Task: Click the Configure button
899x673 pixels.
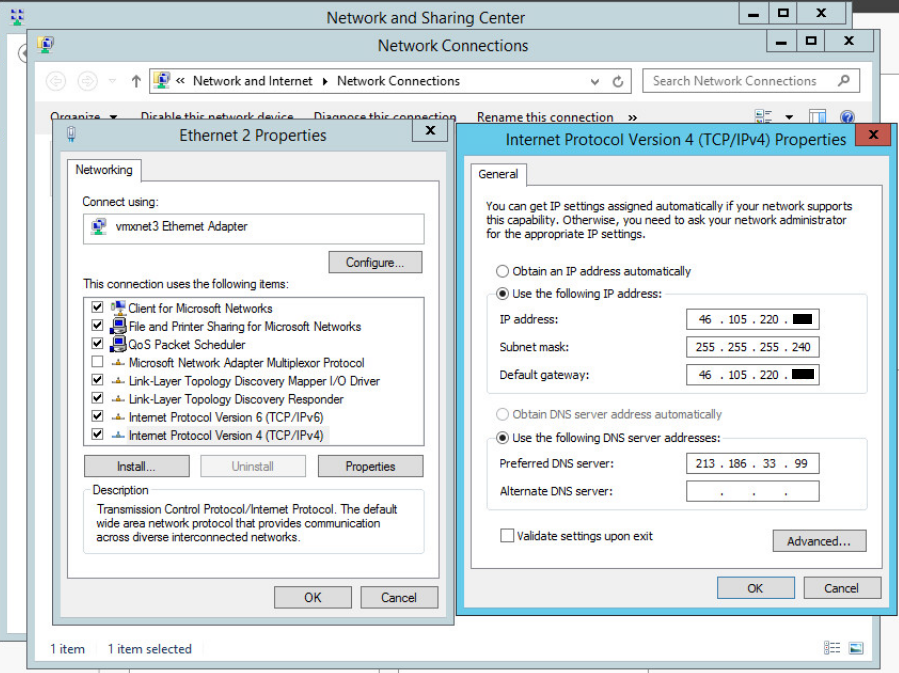Action: 375,262
